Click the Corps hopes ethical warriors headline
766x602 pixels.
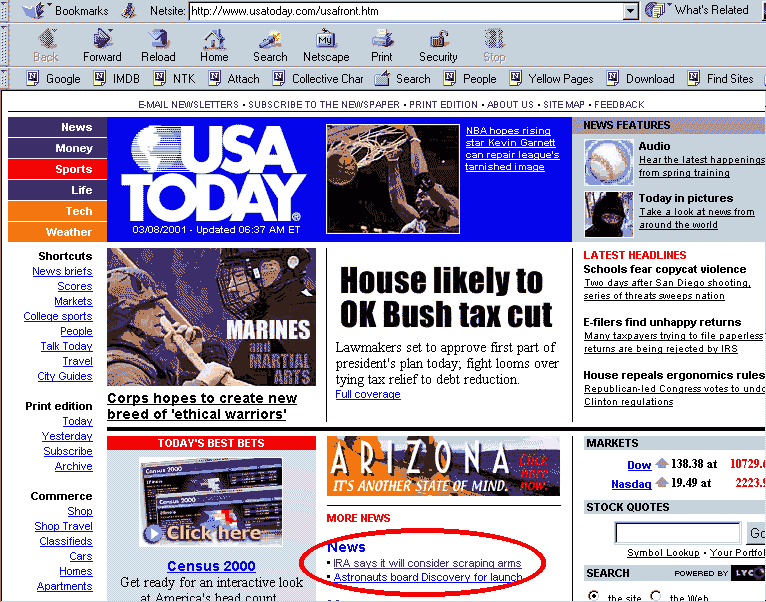click(202, 406)
